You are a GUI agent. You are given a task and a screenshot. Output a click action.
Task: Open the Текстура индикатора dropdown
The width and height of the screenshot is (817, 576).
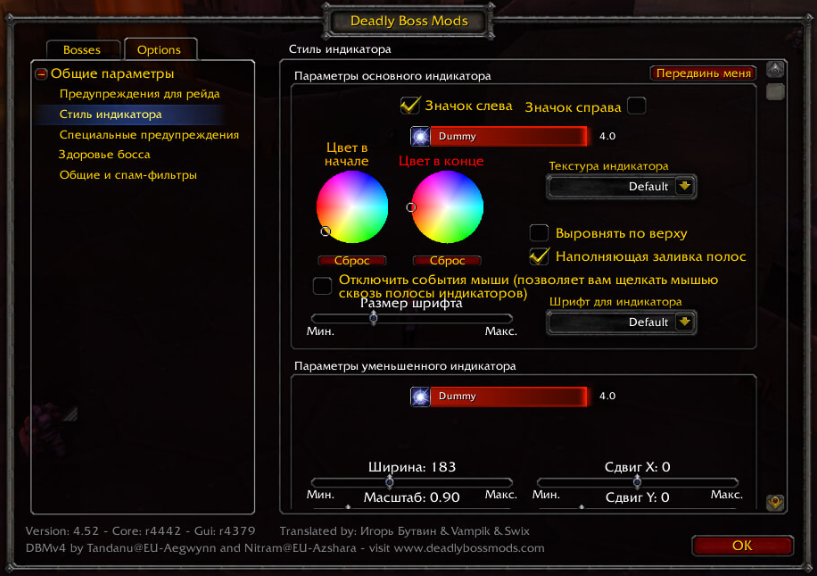(x=685, y=186)
